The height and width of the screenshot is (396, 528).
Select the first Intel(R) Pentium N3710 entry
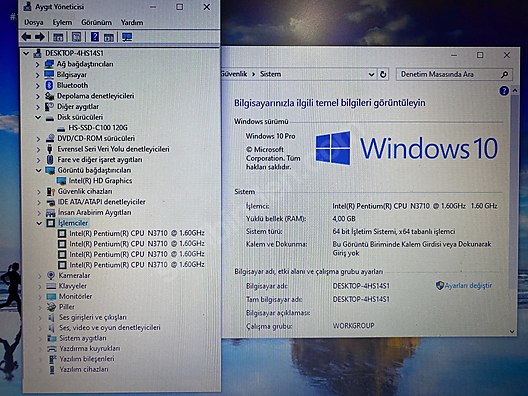137,233
